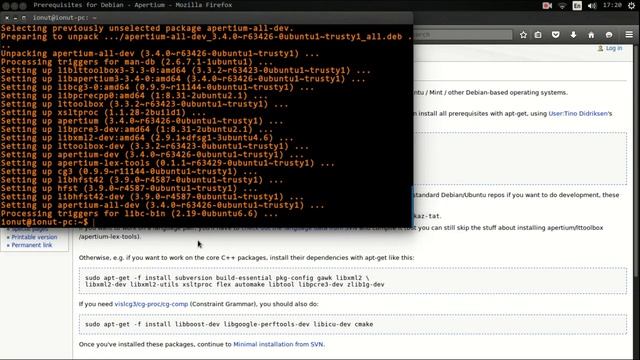
Task: Save page to Pocket icon
Action: click(556, 35)
